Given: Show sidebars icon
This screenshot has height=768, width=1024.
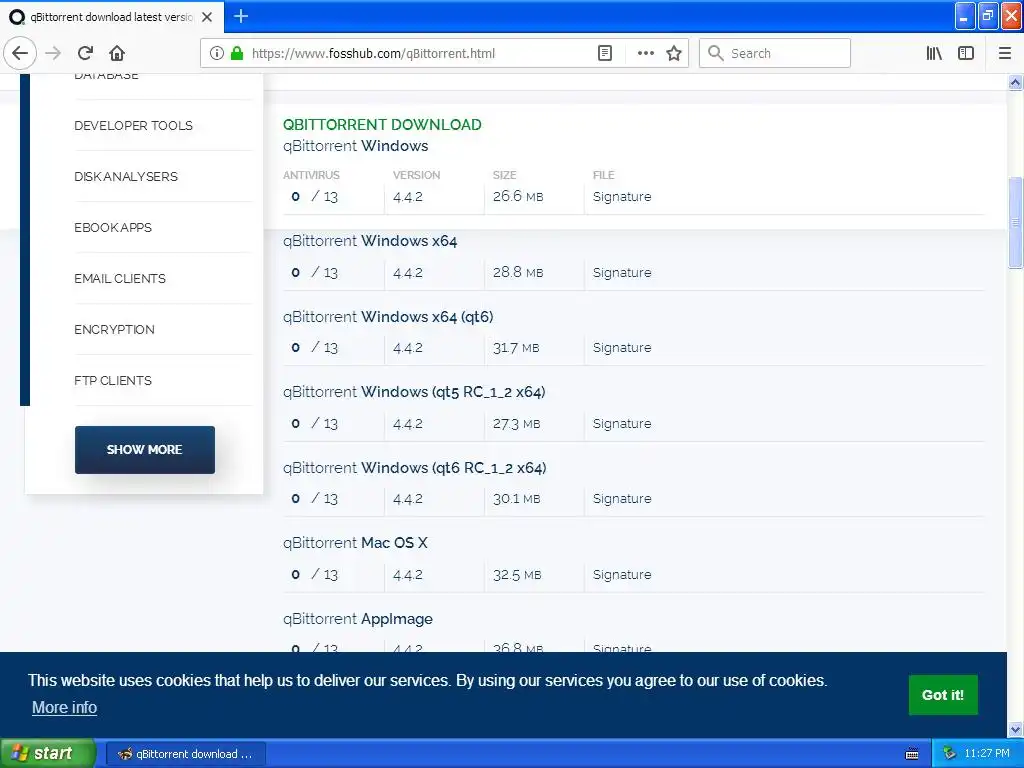Looking at the screenshot, I should point(966,53).
